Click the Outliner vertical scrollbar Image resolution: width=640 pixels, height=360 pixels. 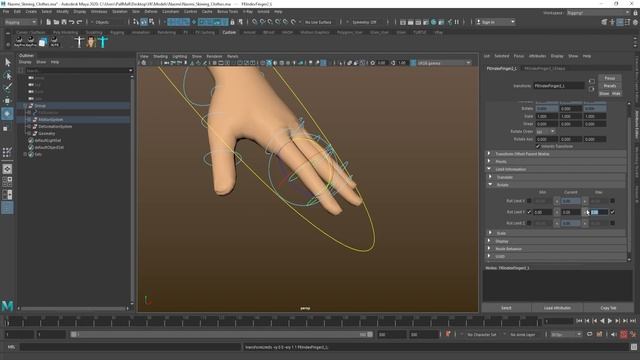131,190
